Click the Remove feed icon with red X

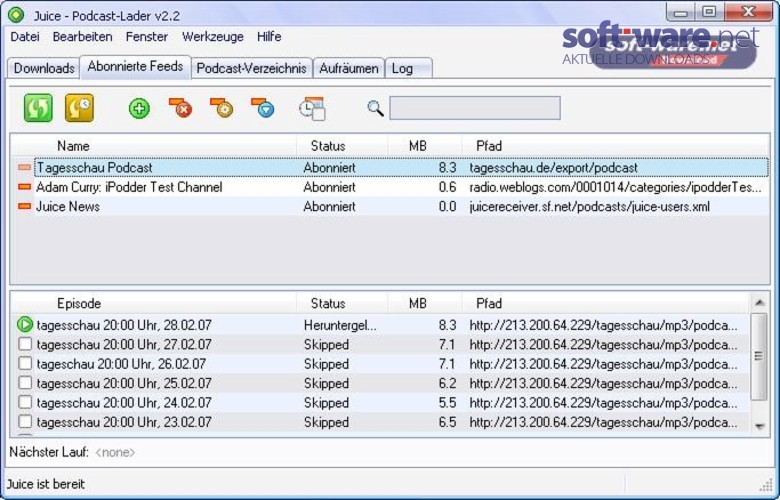tap(180, 107)
